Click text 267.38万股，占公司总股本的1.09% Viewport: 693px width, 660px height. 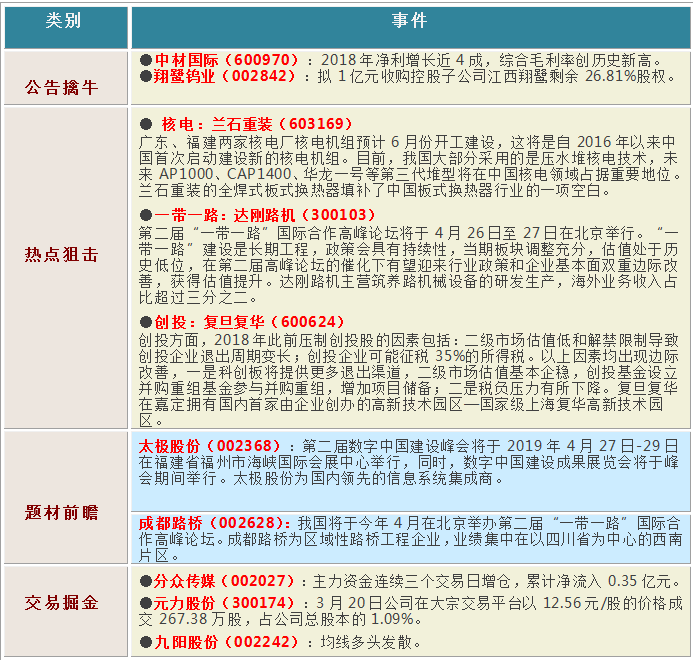[x=286, y=619]
